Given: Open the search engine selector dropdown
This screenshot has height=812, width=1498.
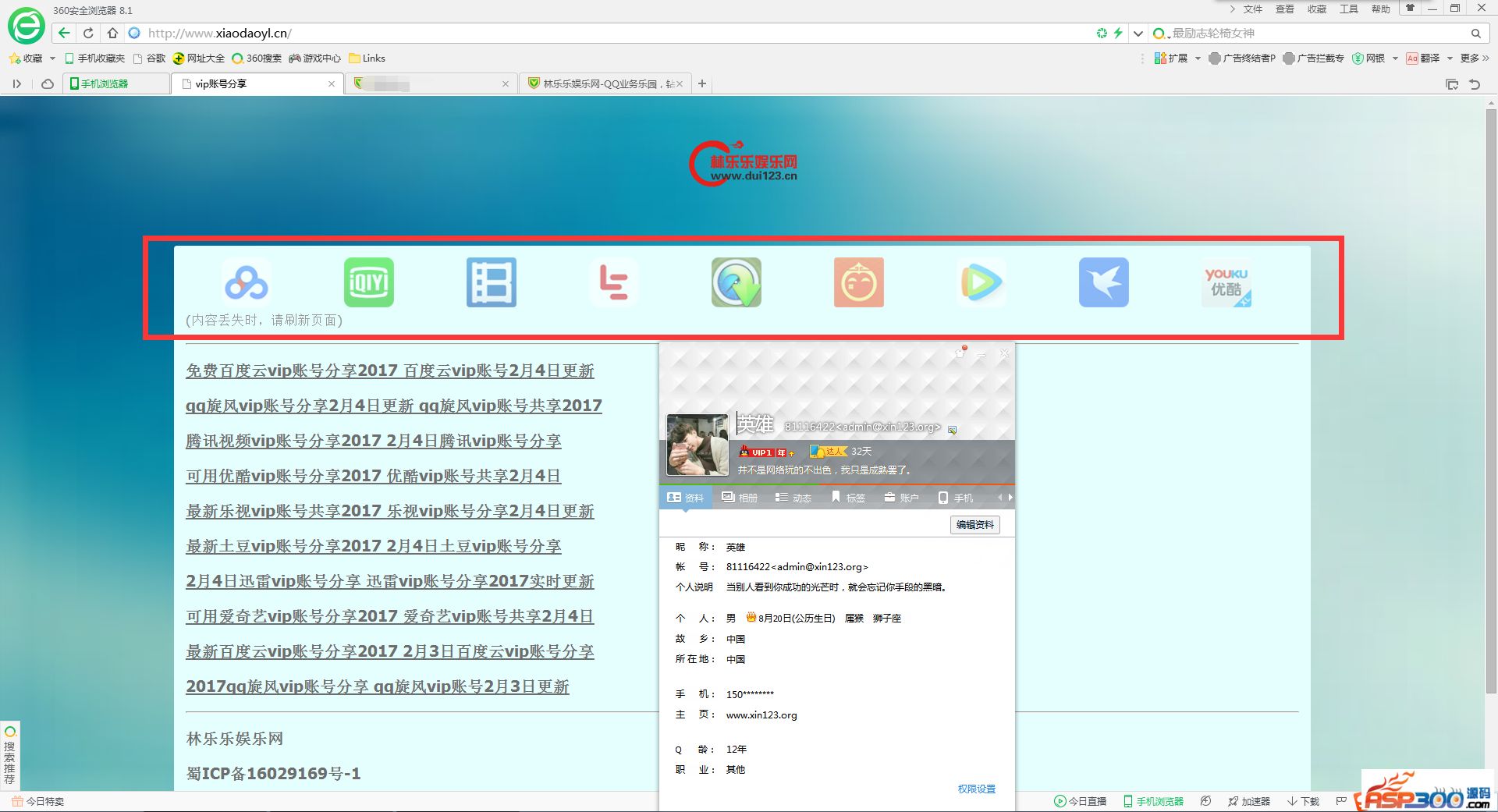Looking at the screenshot, I should (x=1161, y=34).
